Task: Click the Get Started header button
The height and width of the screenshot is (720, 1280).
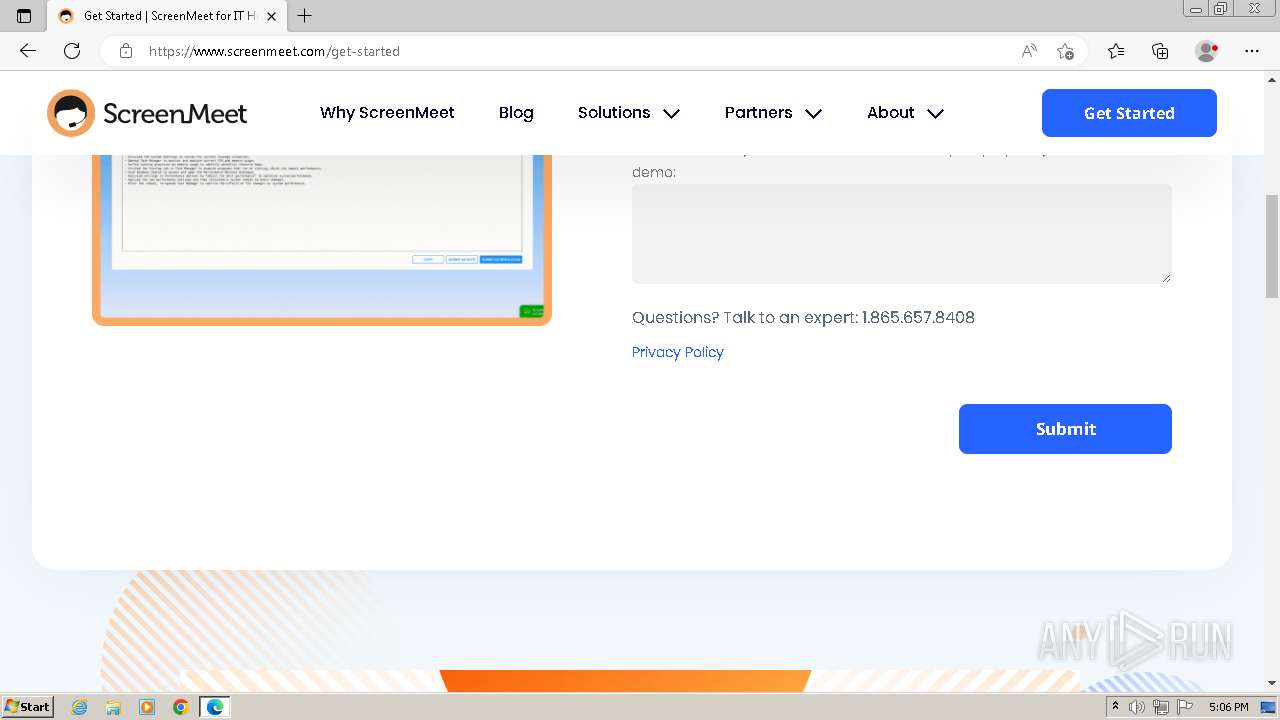Action: click(1129, 113)
